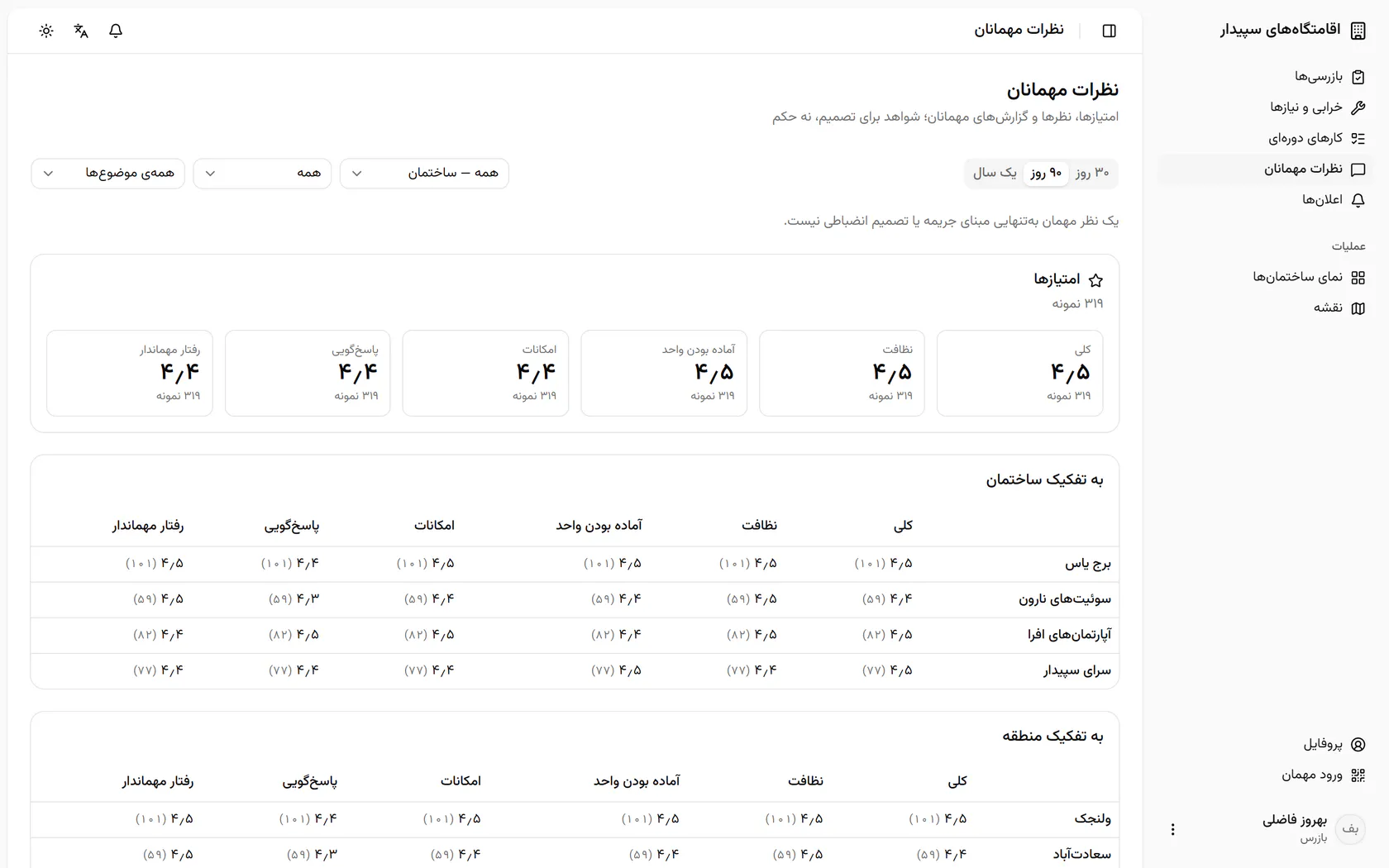Click the نمای ساختمان‌ها grid icon
This screenshot has height=868, width=1389.
tap(1358, 278)
